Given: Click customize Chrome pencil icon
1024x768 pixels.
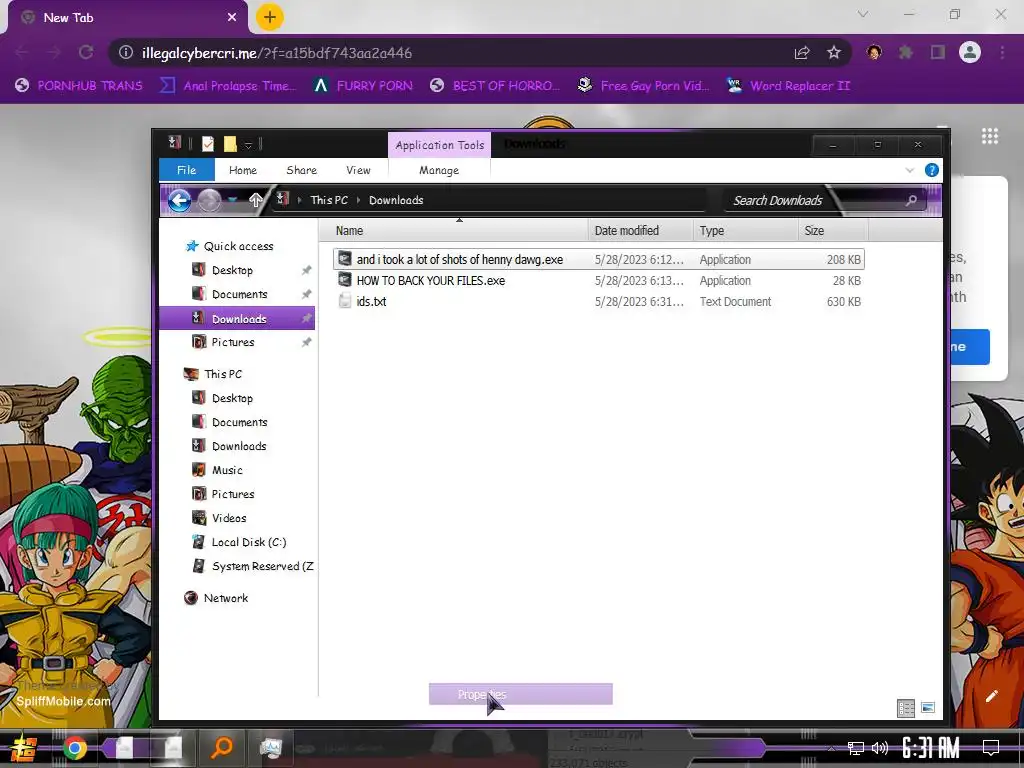Looking at the screenshot, I should (991, 696).
